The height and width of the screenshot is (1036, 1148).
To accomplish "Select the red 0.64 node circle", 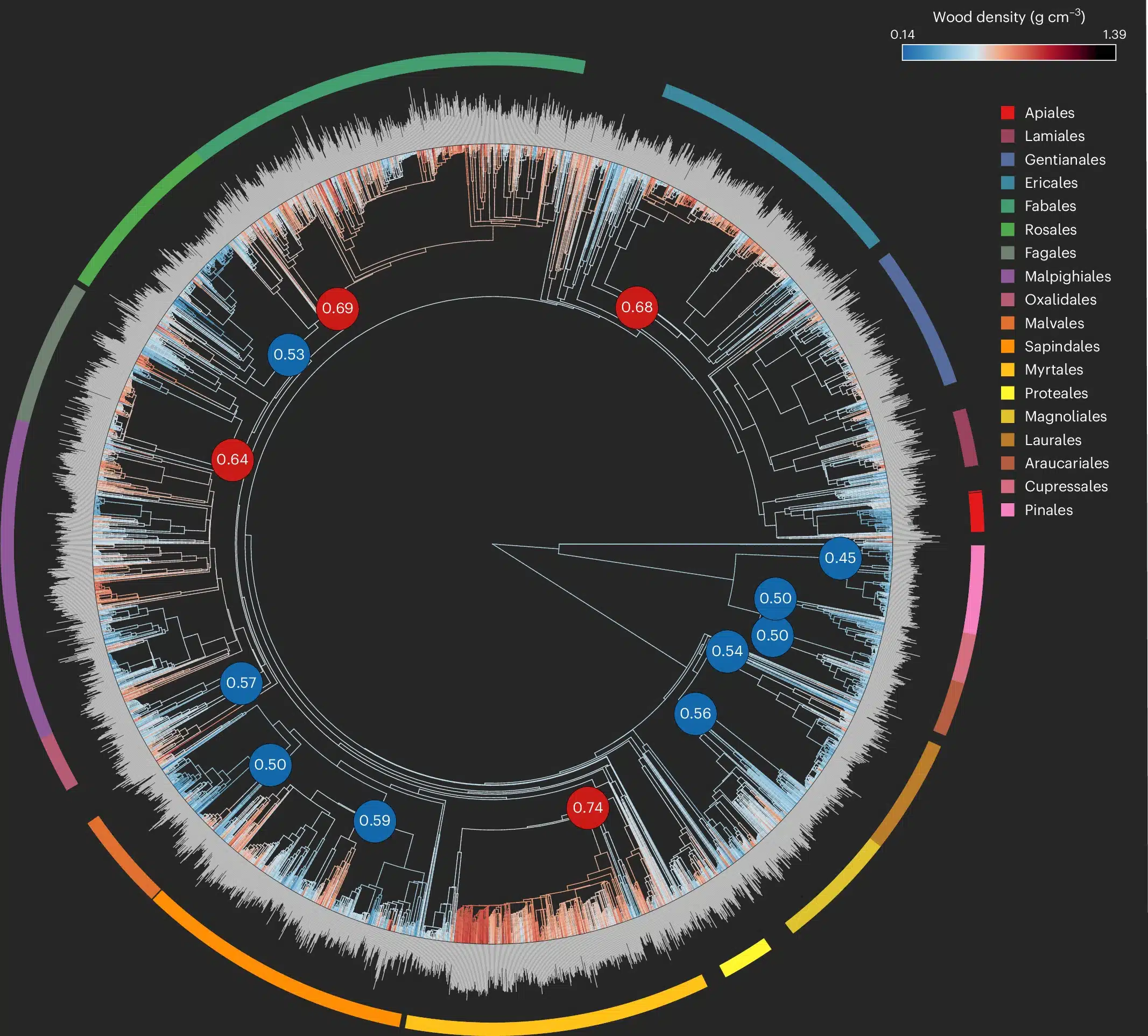I will [x=232, y=460].
